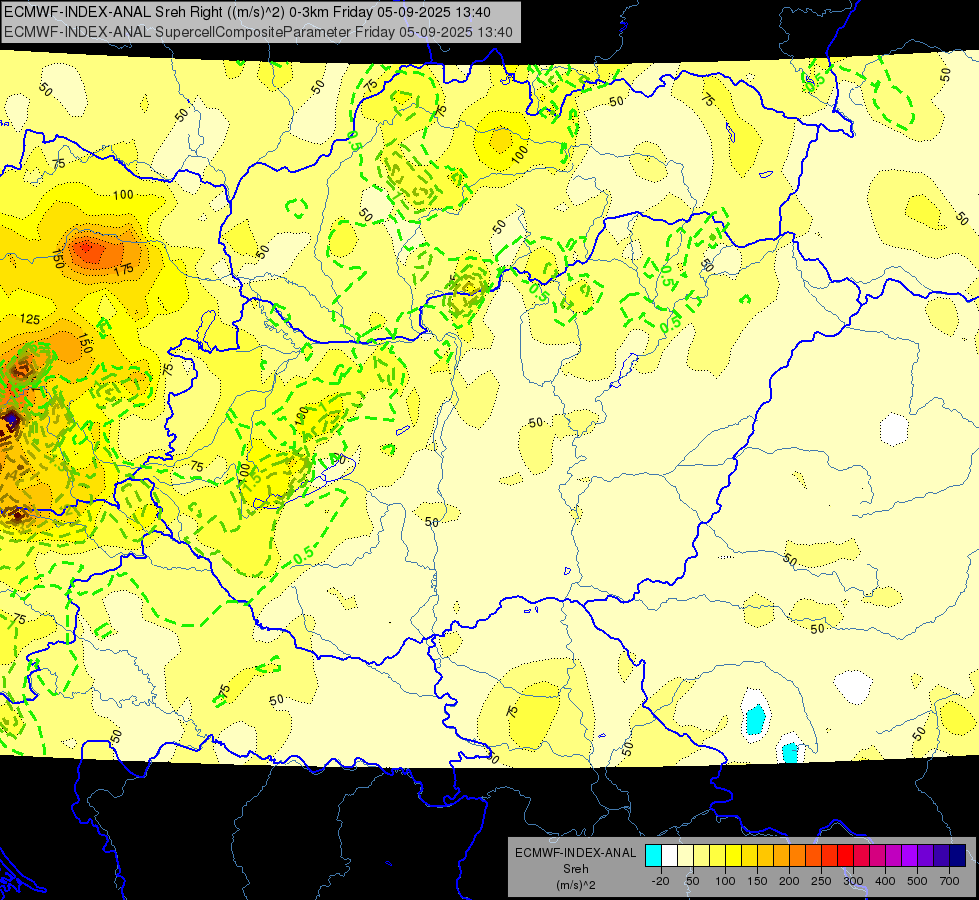979x900 pixels.
Task: Click the legend value label 400
Action: (x=885, y=881)
